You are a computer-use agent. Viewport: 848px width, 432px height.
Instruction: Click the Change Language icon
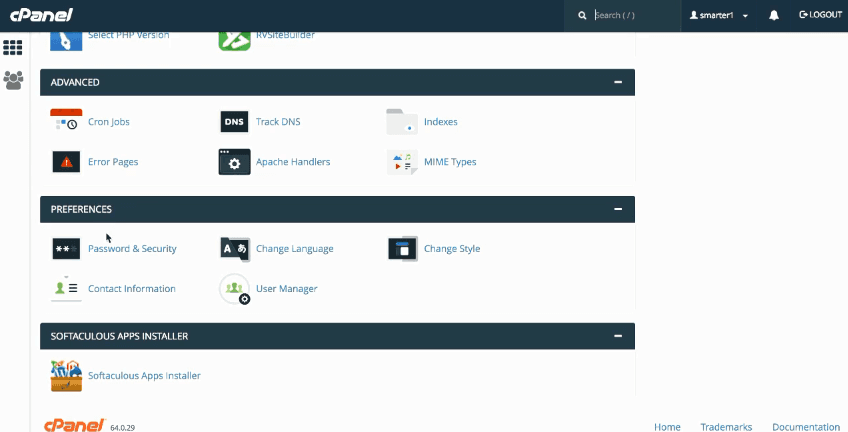coord(235,249)
